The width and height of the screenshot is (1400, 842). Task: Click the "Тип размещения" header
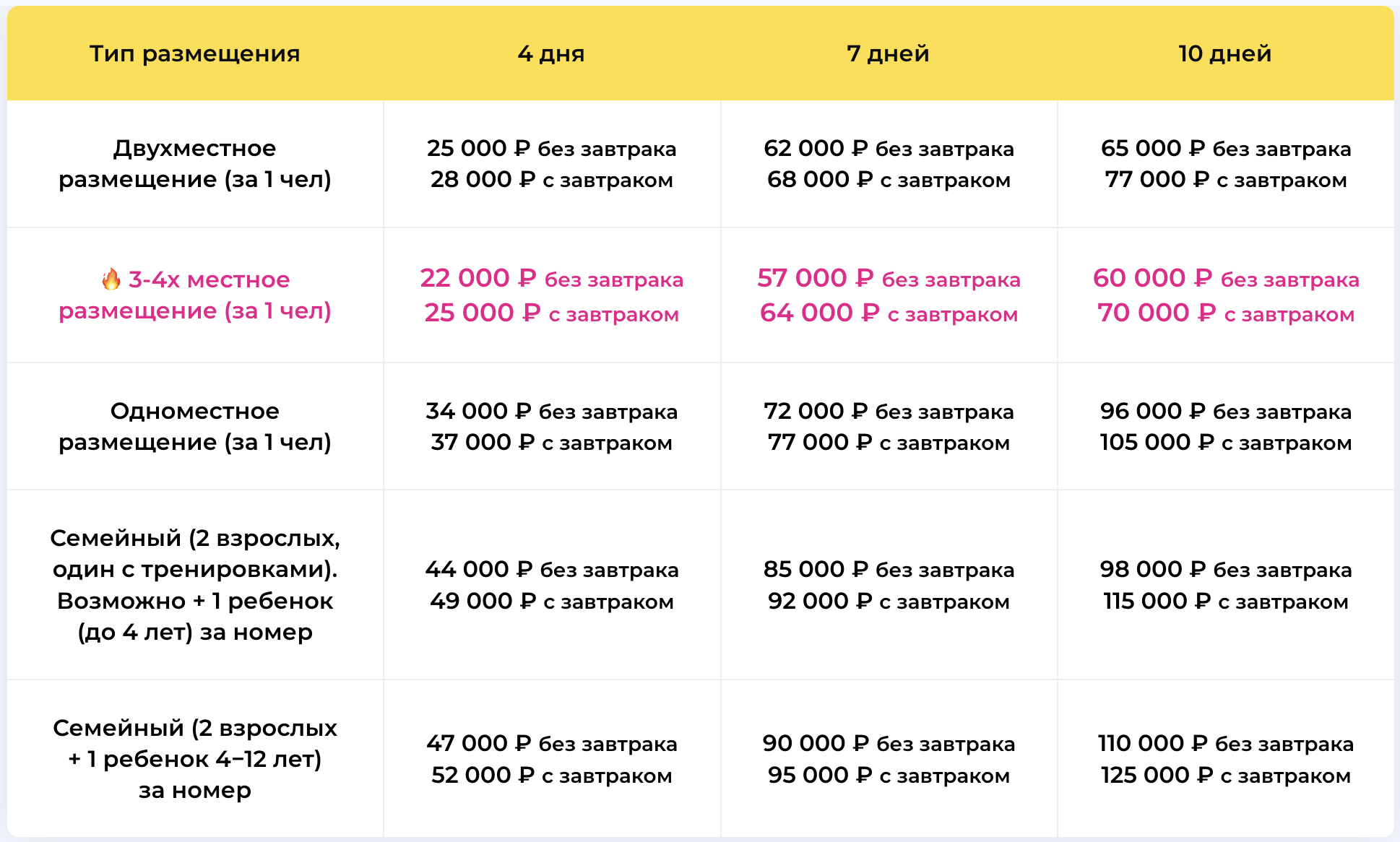pos(194,53)
